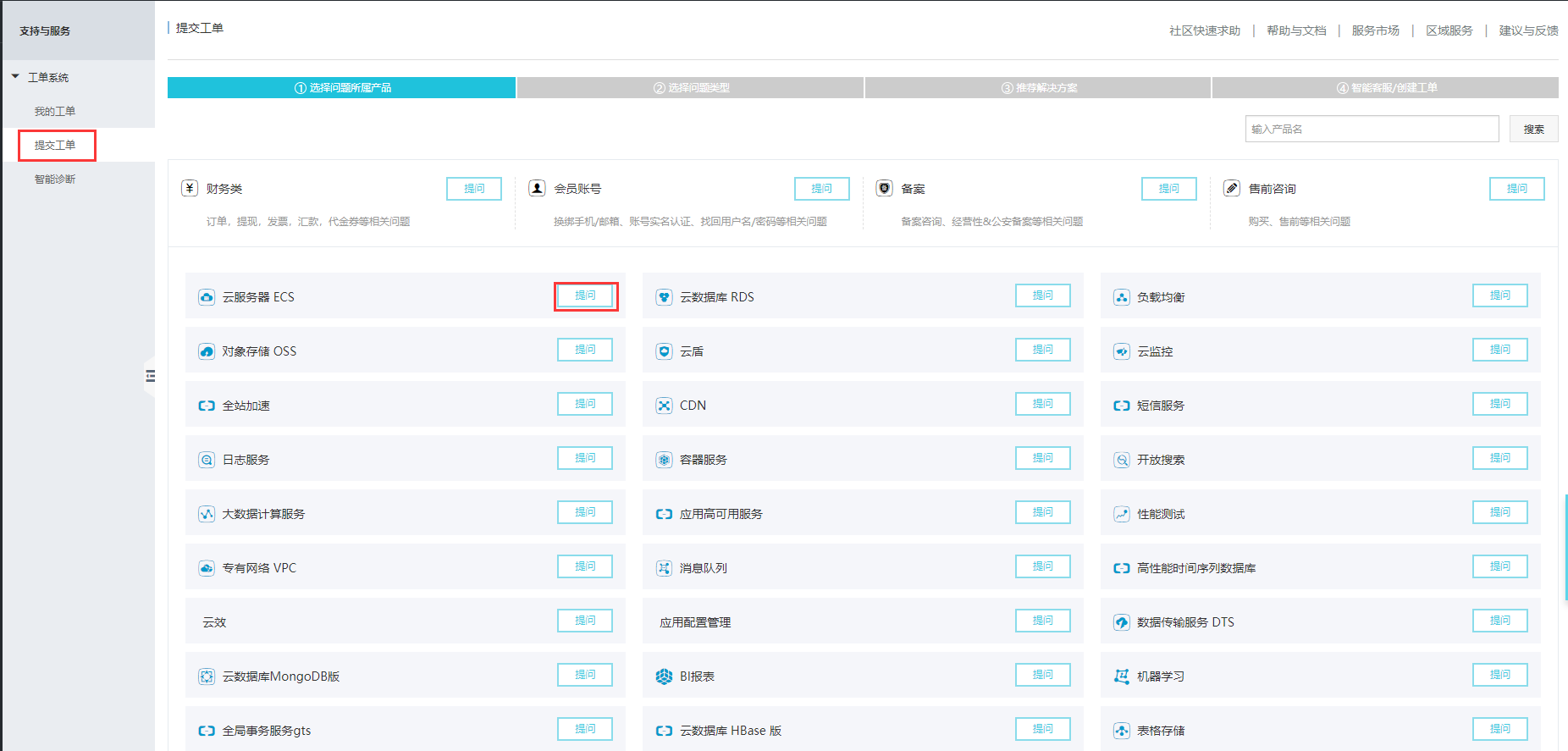Click 提问 for 全局事务服务gts
This screenshot has height=751, width=1568.
[585, 729]
